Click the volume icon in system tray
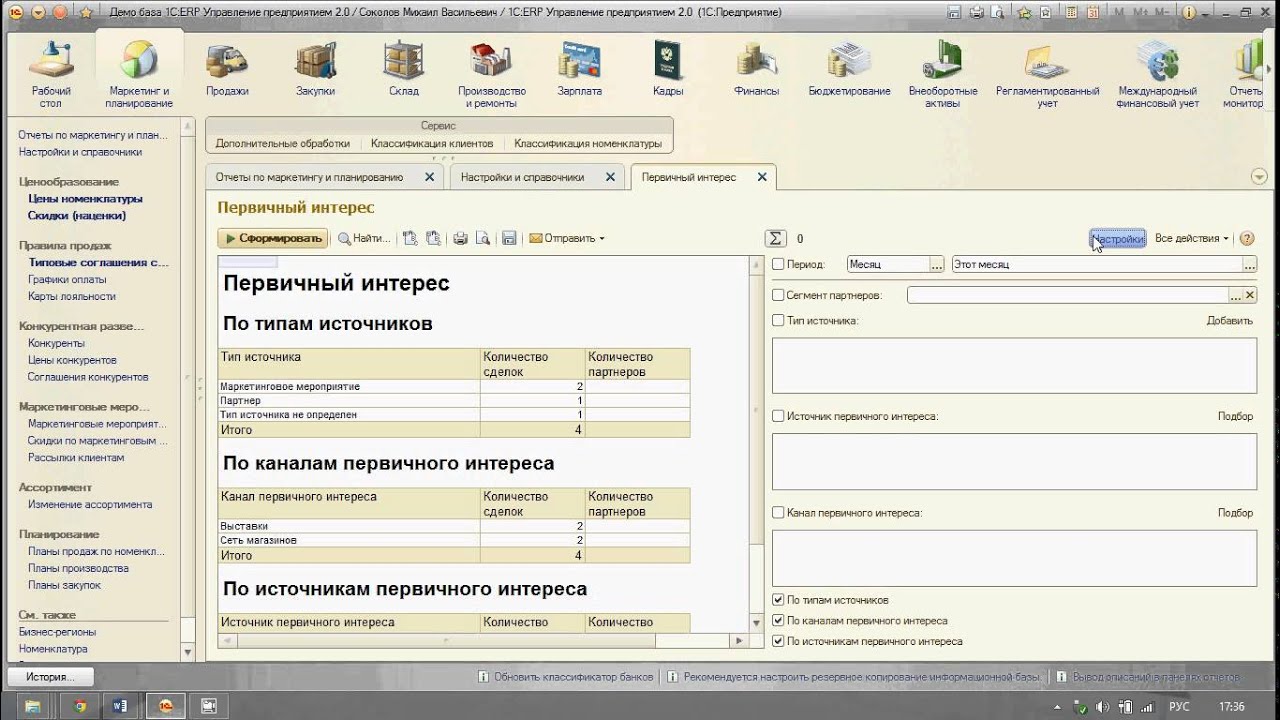The height and width of the screenshot is (720, 1280). 1101,707
